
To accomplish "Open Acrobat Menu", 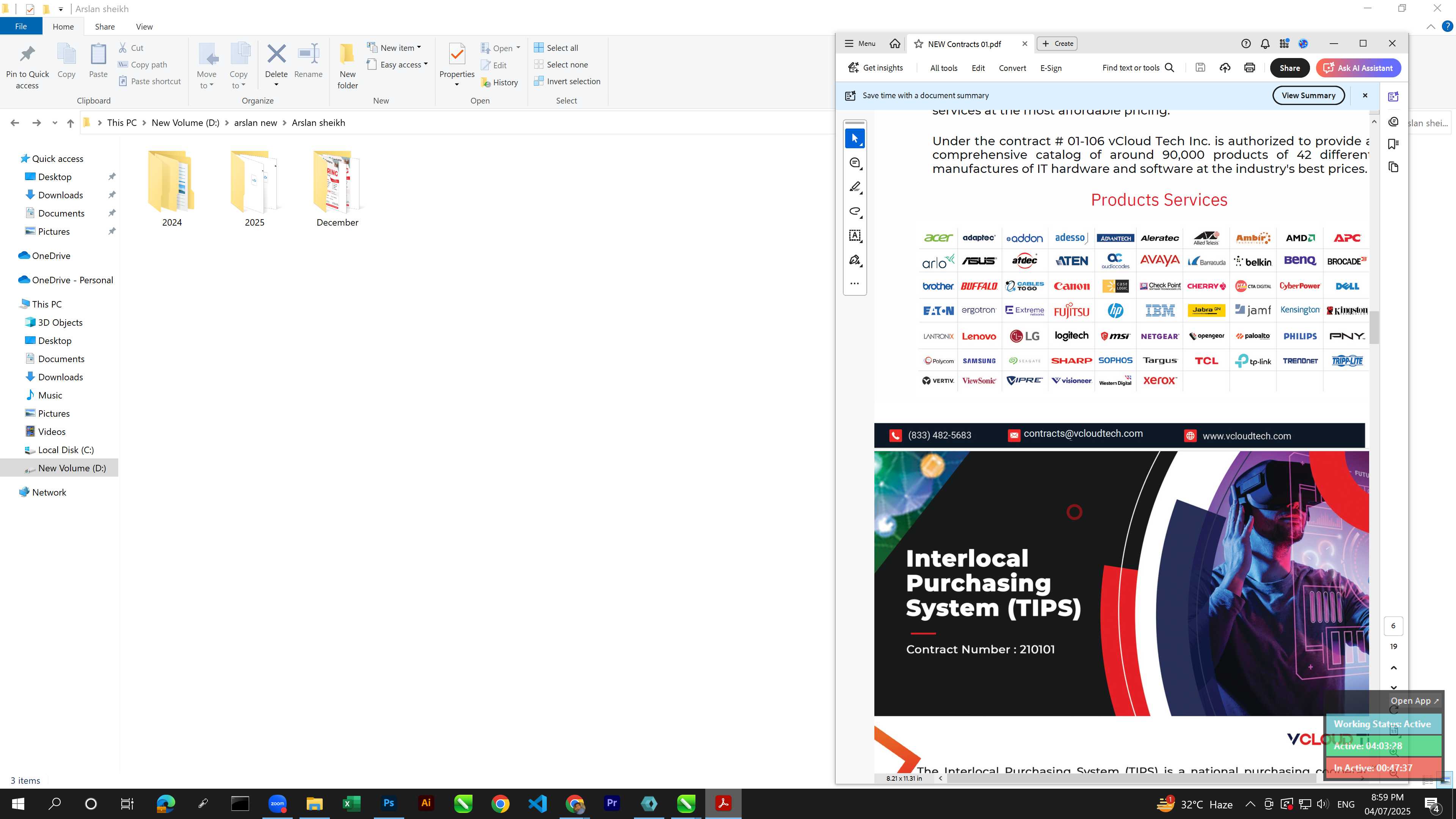I will click(x=860, y=44).
